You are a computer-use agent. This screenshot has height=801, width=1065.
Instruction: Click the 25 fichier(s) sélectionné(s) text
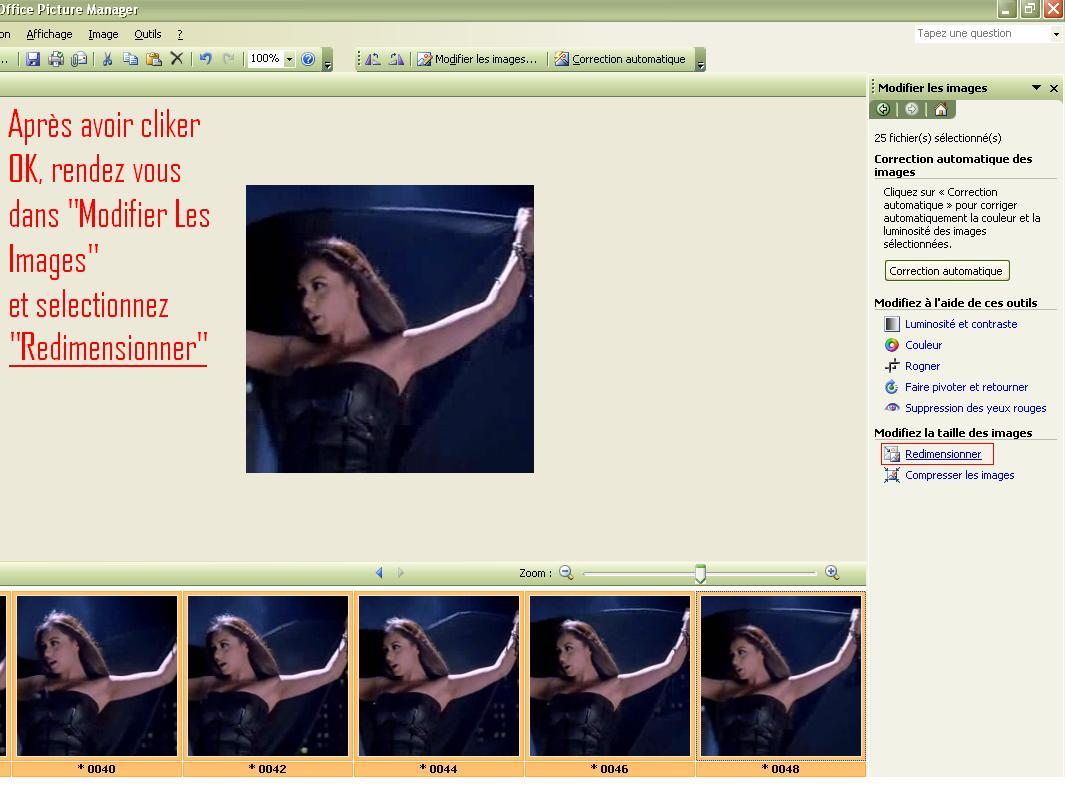point(938,138)
